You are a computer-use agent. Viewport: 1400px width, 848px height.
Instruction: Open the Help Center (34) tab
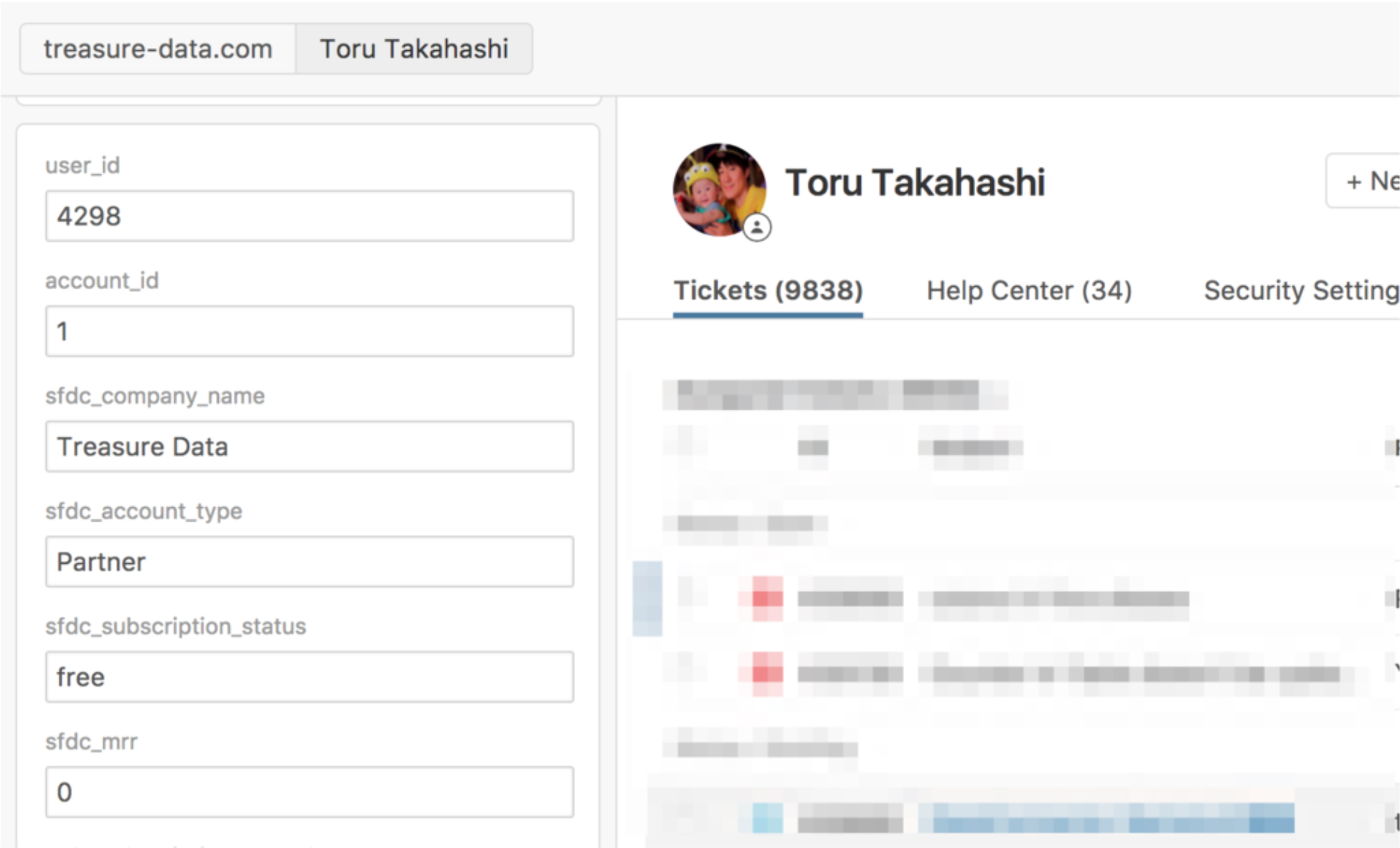tap(1029, 291)
